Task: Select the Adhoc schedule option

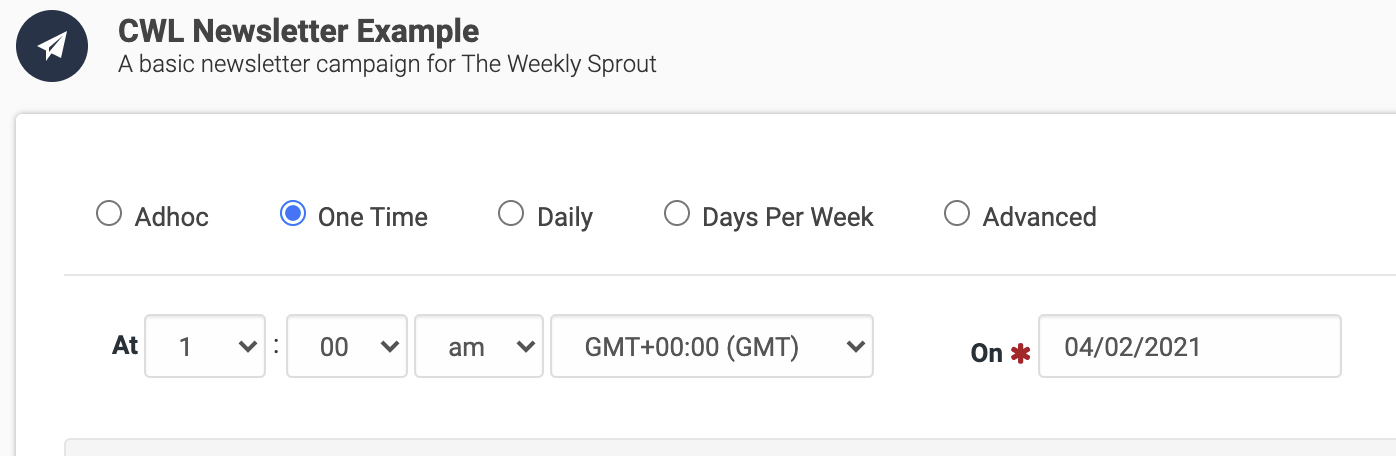Action: pos(109,214)
